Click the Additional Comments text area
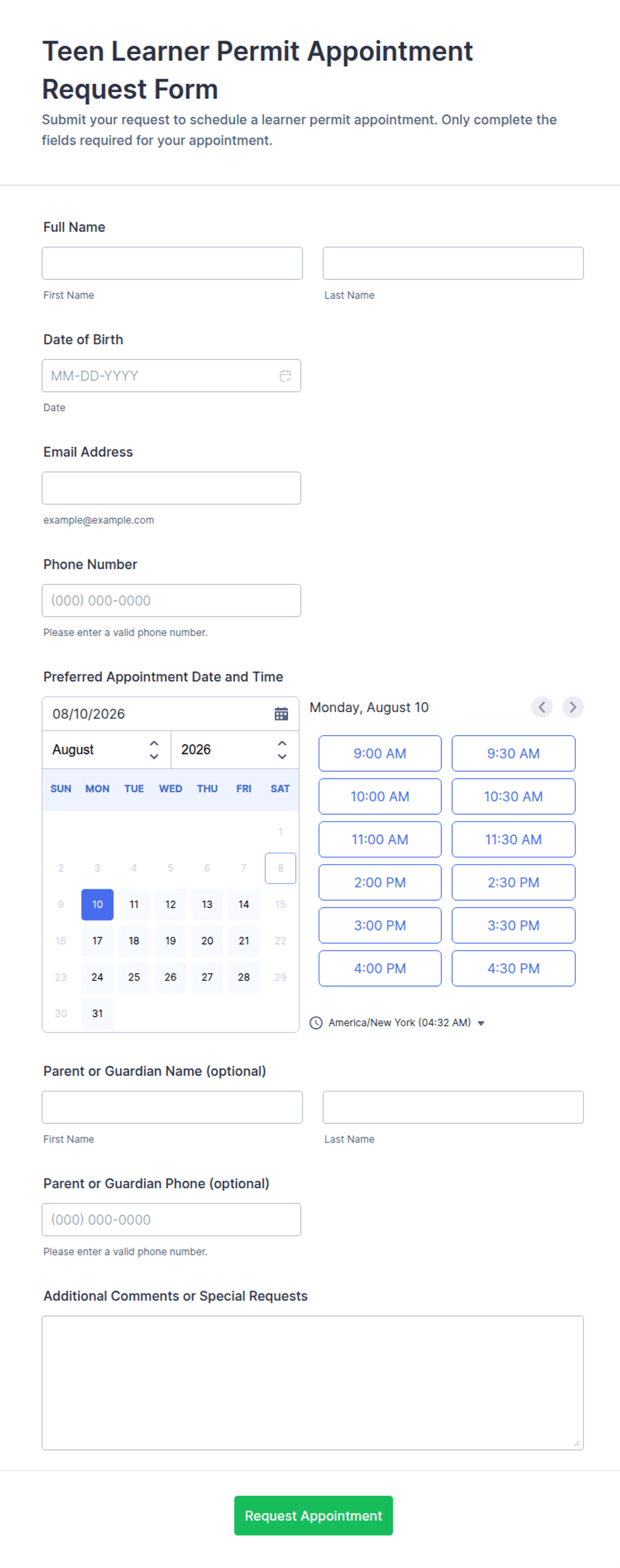Screen dimensions: 620x1568 coord(313,1383)
